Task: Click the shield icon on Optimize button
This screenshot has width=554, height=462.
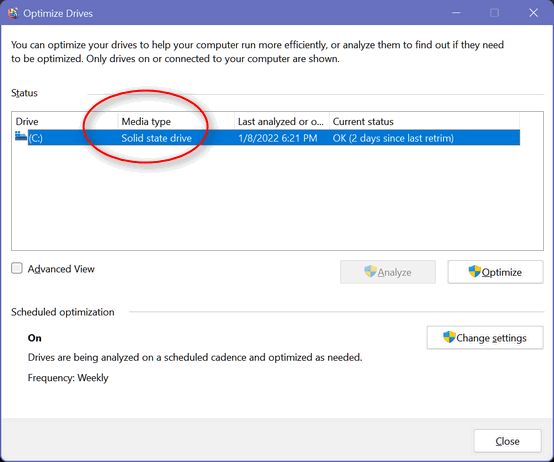Action: tap(475, 272)
